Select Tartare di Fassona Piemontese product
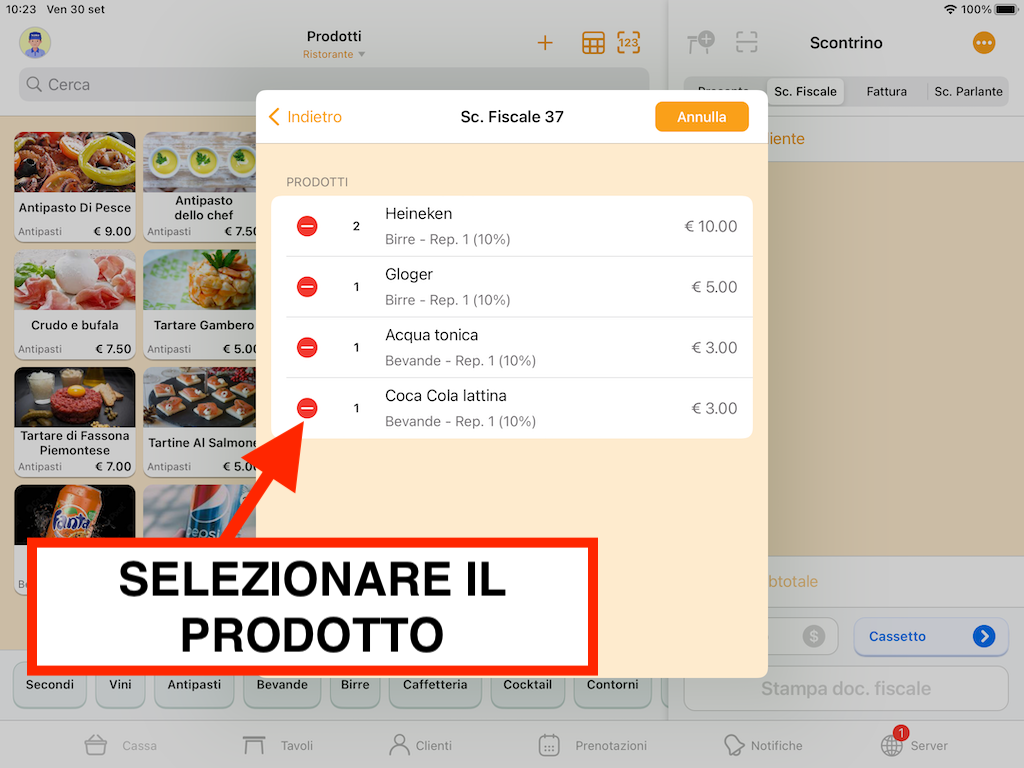1024x768 pixels. (74, 421)
